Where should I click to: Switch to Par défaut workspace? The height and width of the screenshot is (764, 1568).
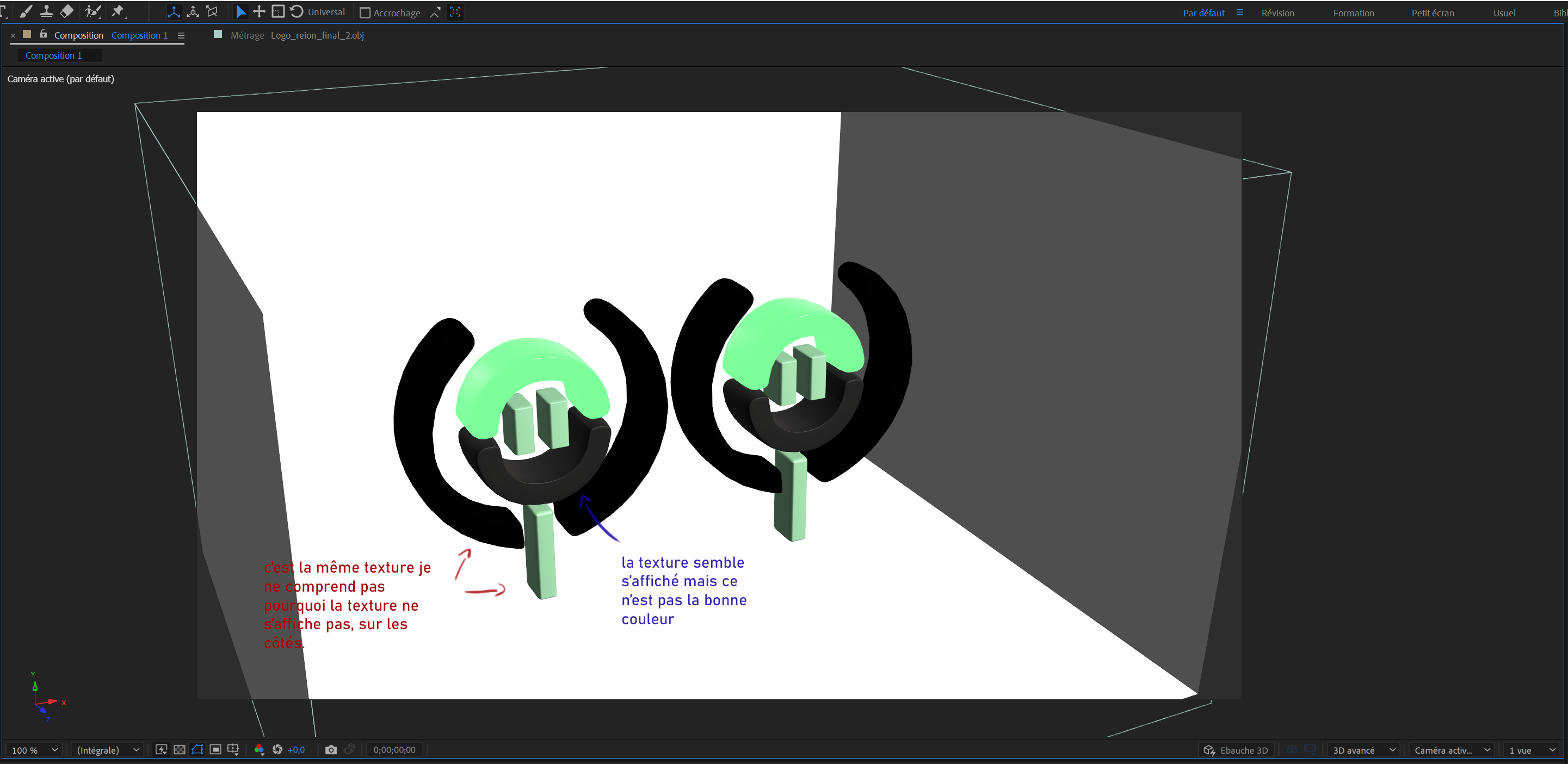click(x=1203, y=13)
